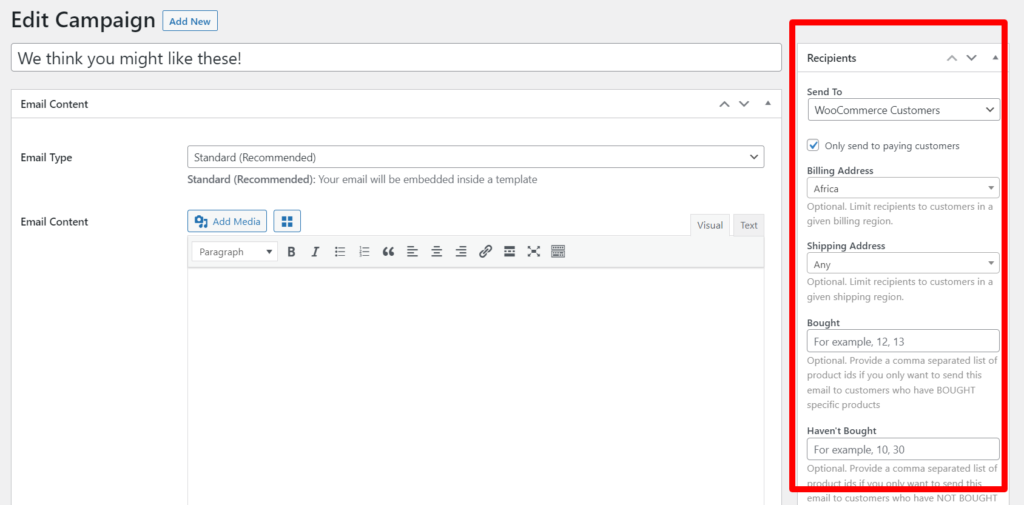The height and width of the screenshot is (505, 1024).
Task: Insert Read More tag
Action: pyautogui.click(x=509, y=252)
